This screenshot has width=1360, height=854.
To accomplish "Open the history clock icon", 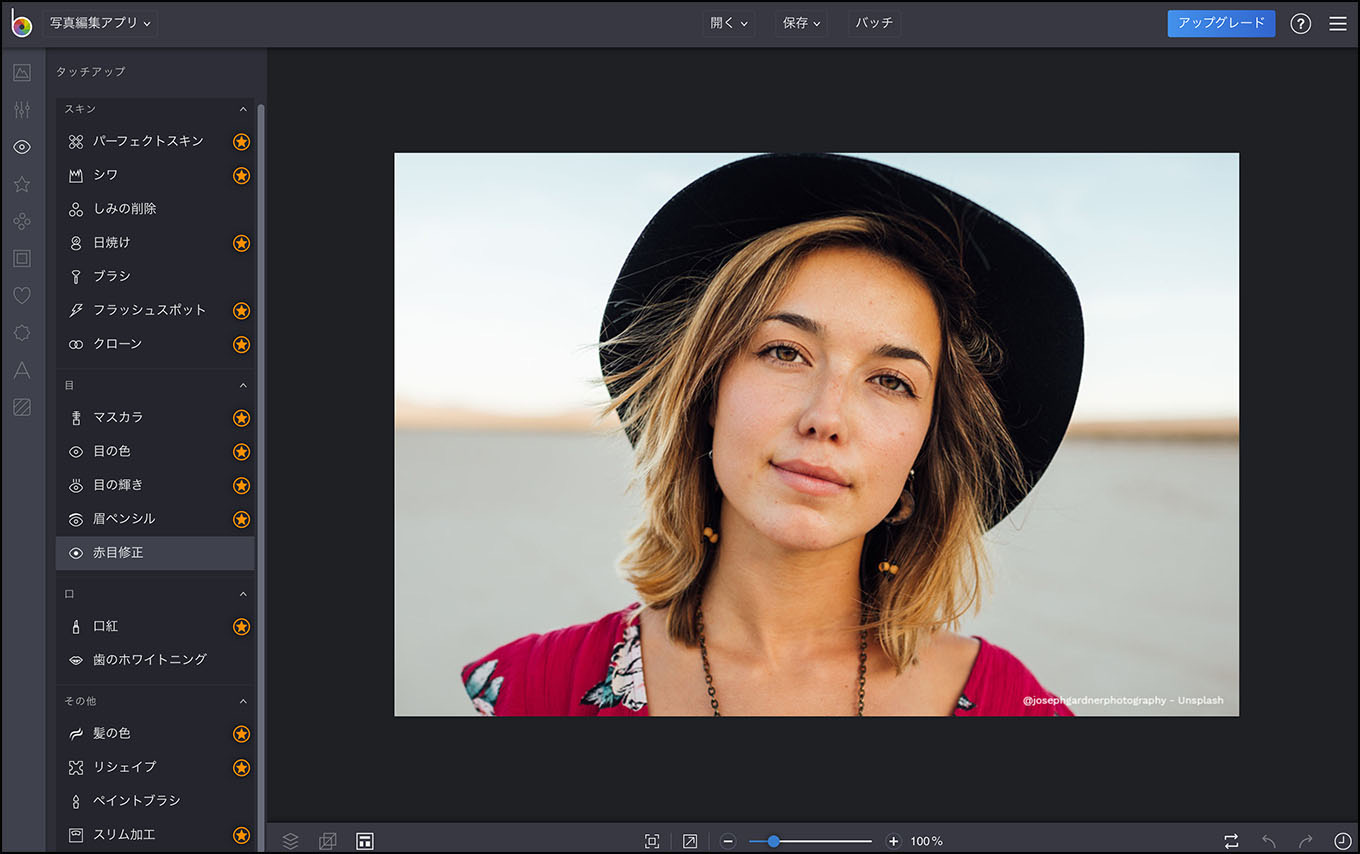I will click(1343, 841).
